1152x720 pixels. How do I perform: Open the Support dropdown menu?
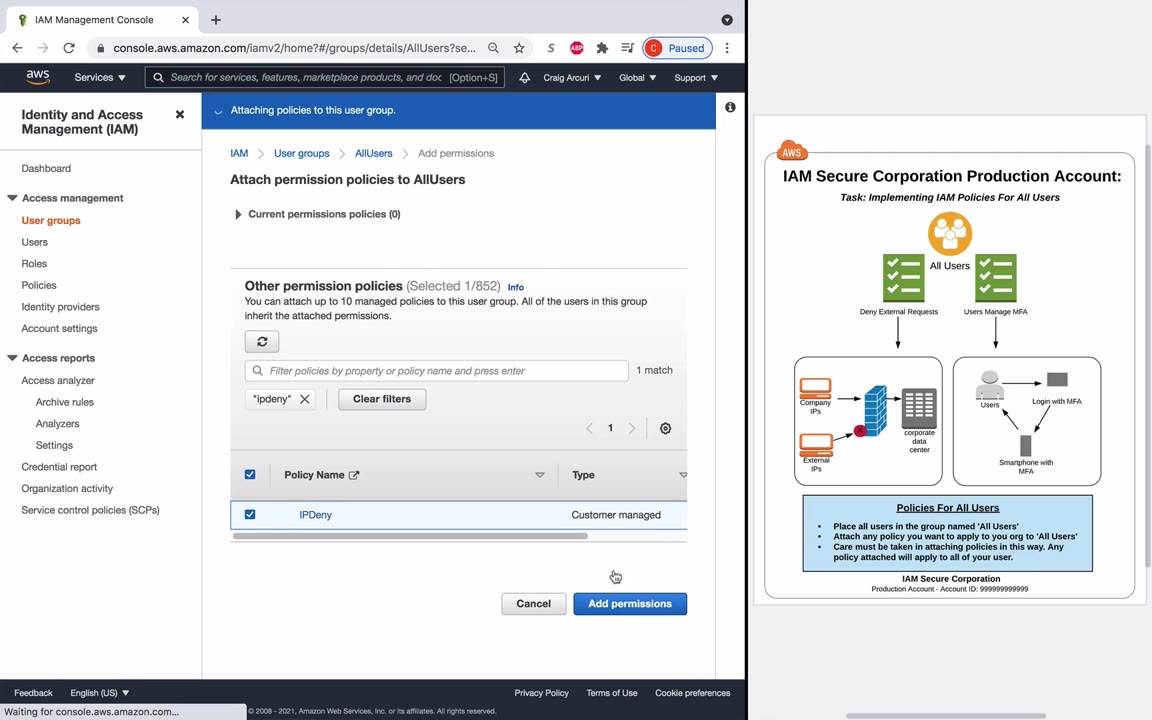point(696,77)
